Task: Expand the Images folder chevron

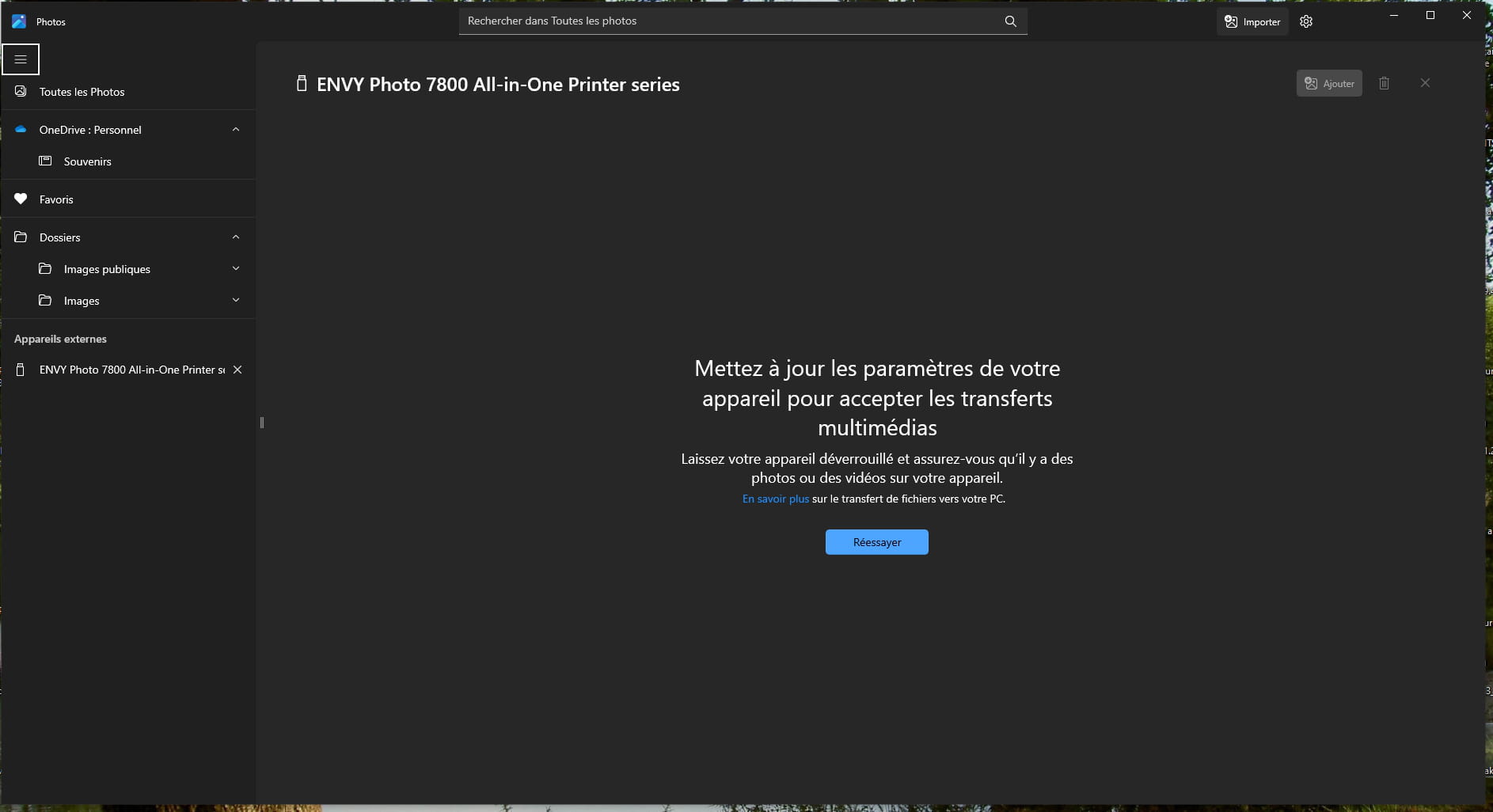Action: tap(236, 301)
